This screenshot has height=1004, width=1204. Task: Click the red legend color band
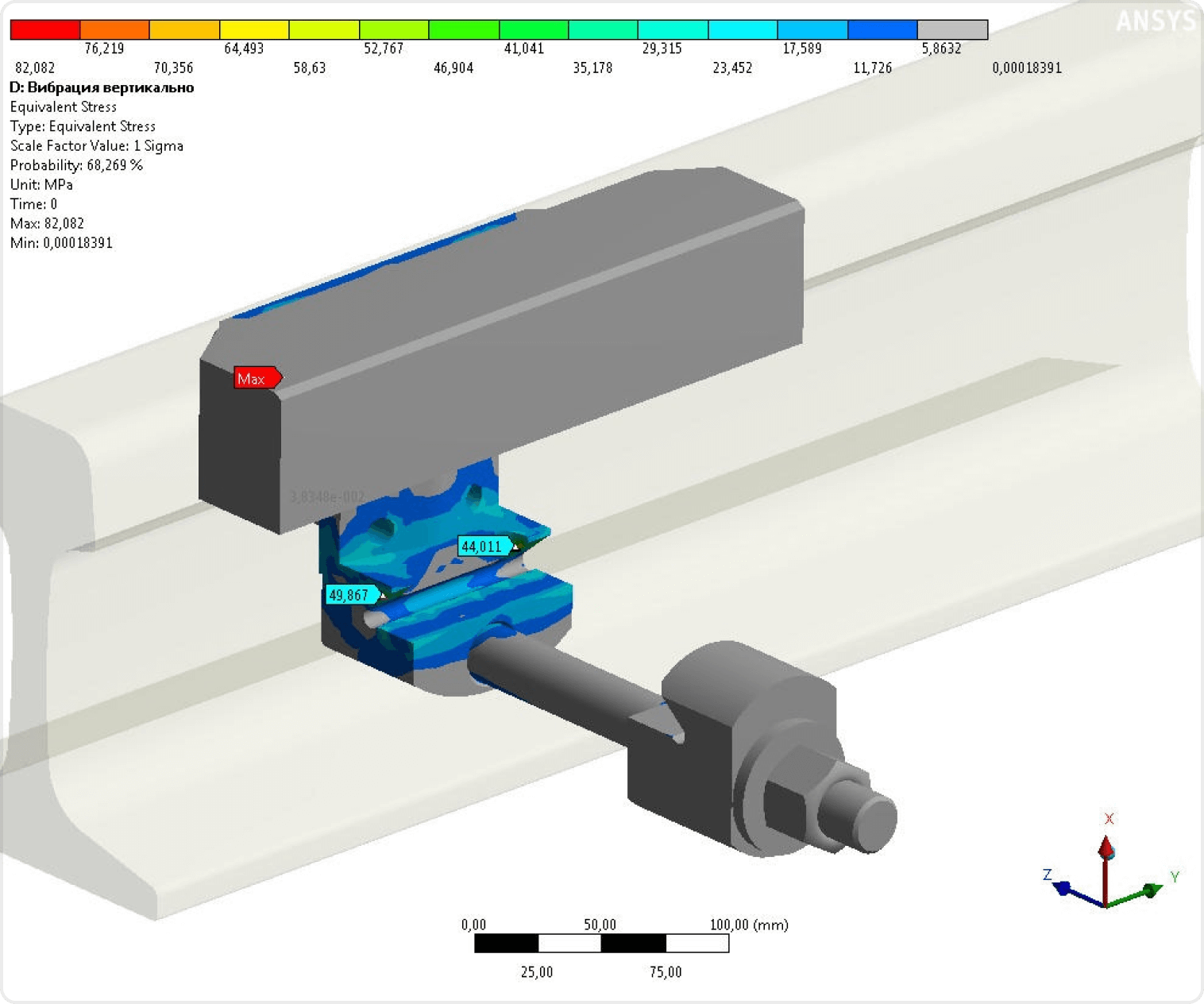[x=45, y=30]
